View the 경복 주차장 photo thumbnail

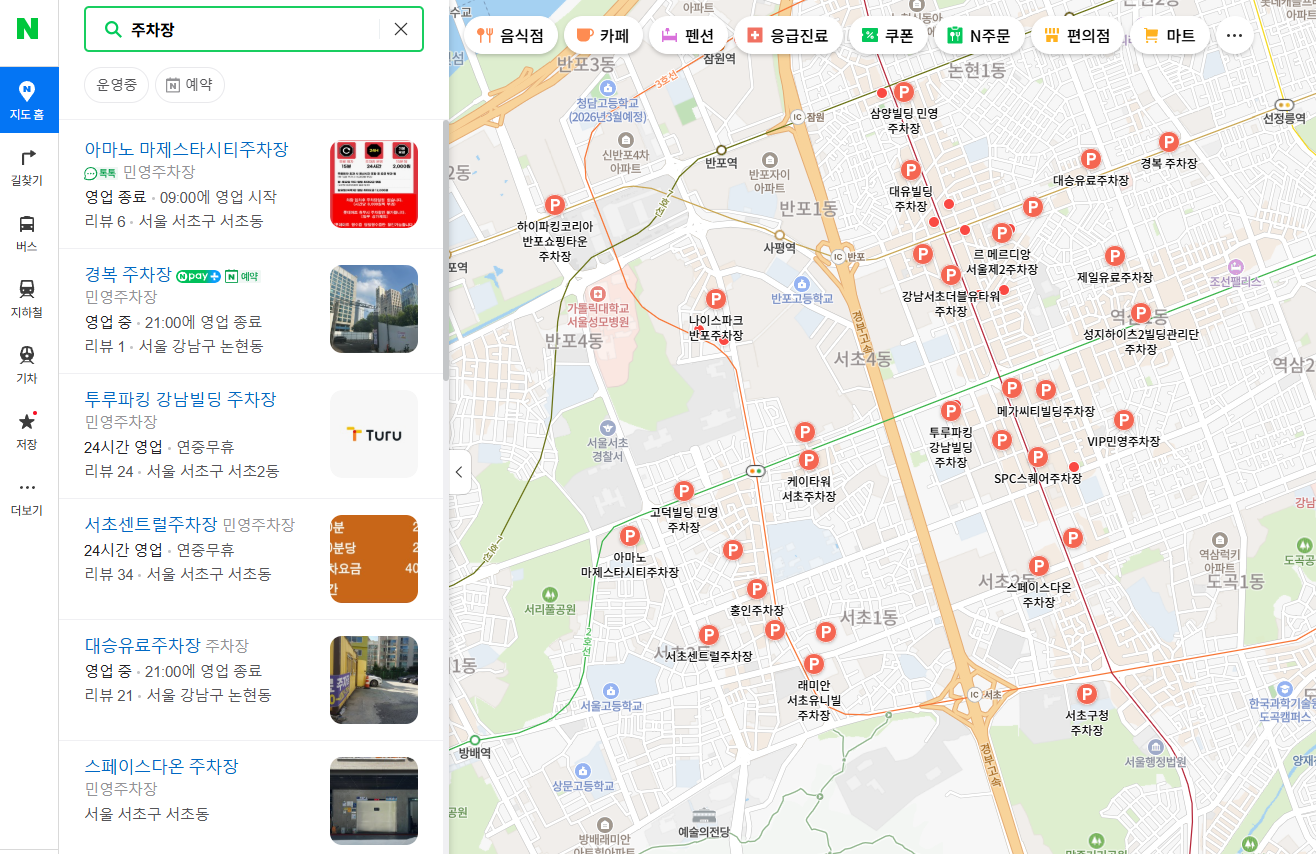point(373,308)
